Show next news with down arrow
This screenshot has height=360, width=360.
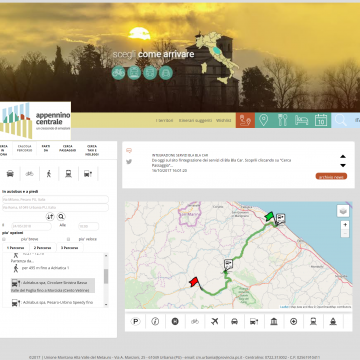click(343, 165)
